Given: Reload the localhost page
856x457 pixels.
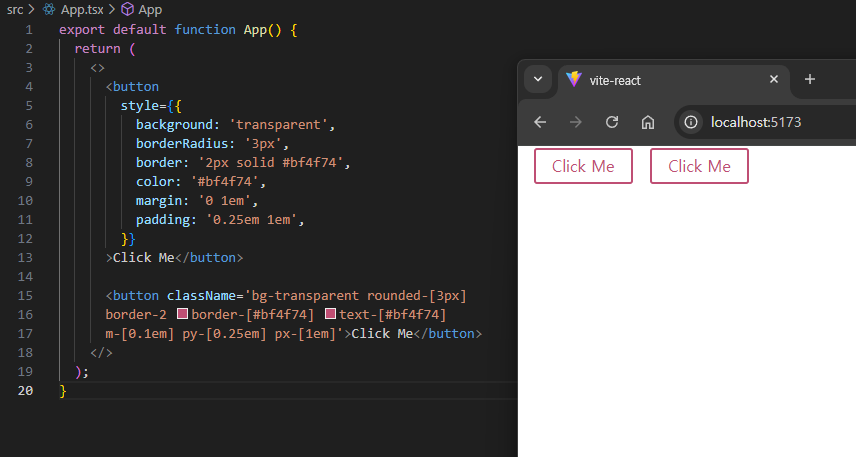Looking at the screenshot, I should tap(612, 122).
